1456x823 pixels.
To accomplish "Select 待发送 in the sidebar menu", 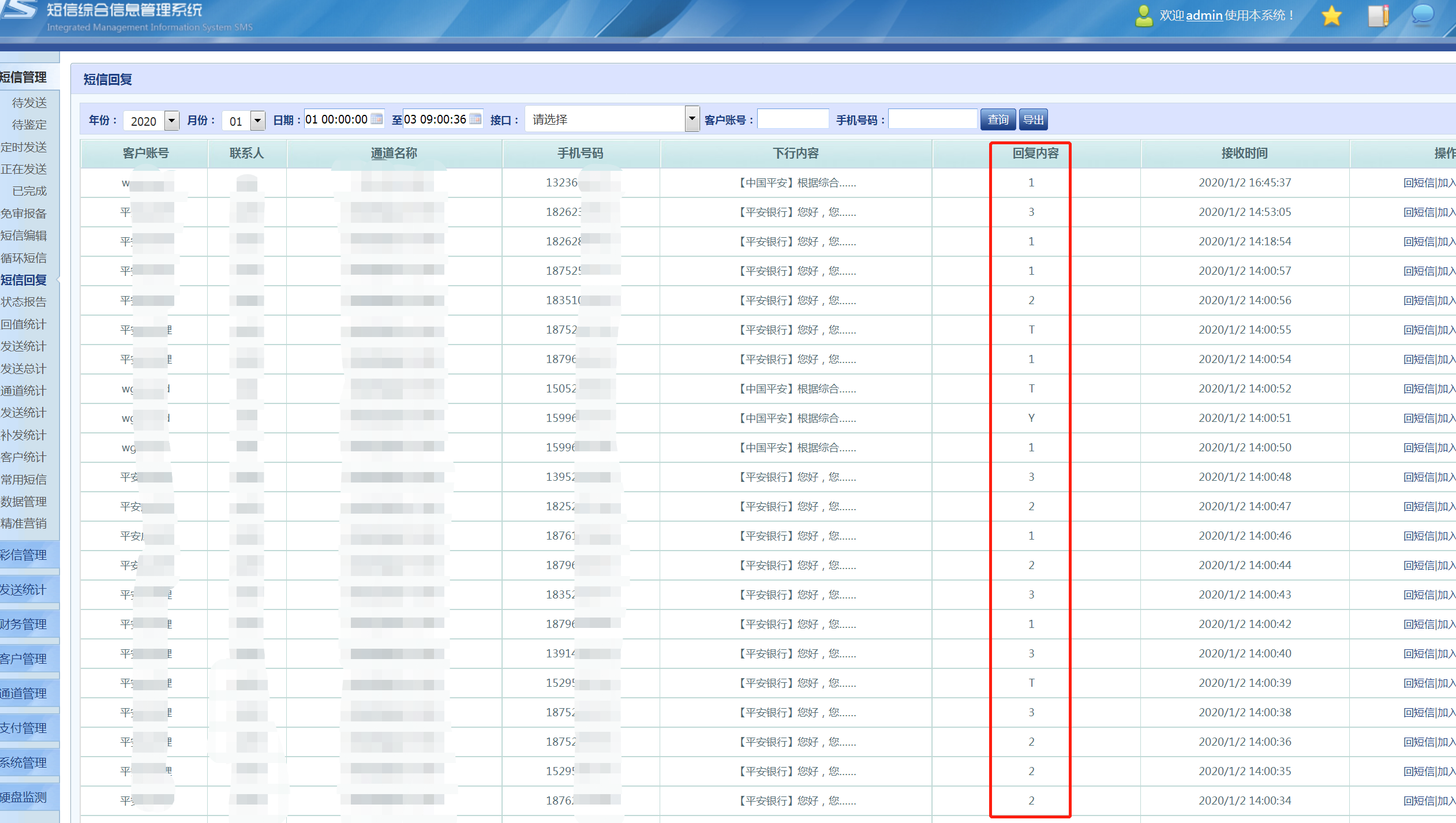I will [29, 103].
